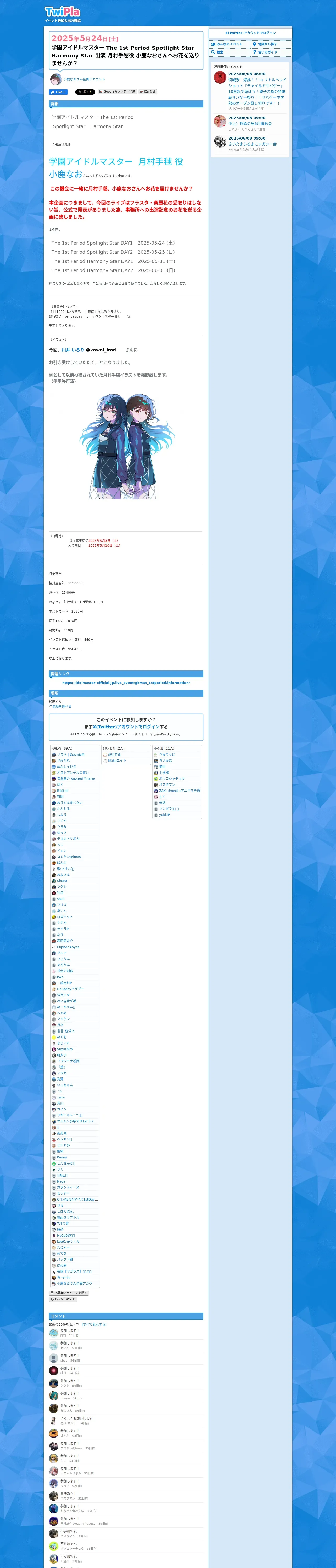The image size is (336, 1568).
Task: Click avatar of sbsb commenter
Action: [x=54, y=1358]
